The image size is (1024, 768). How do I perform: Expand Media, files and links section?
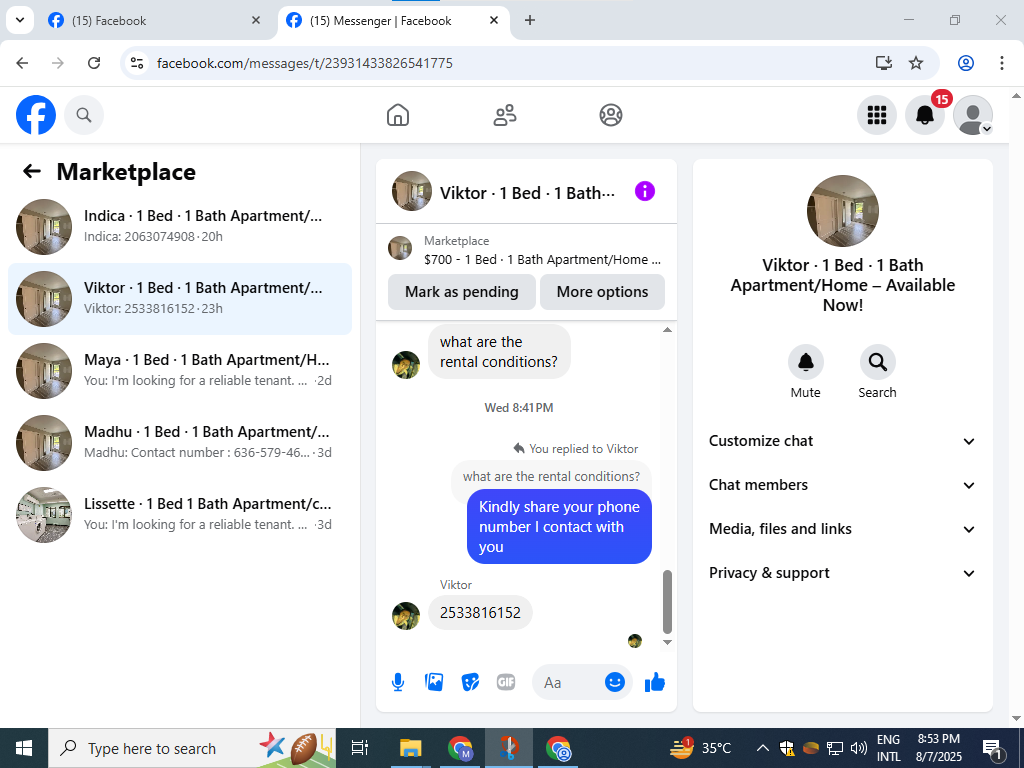842,529
